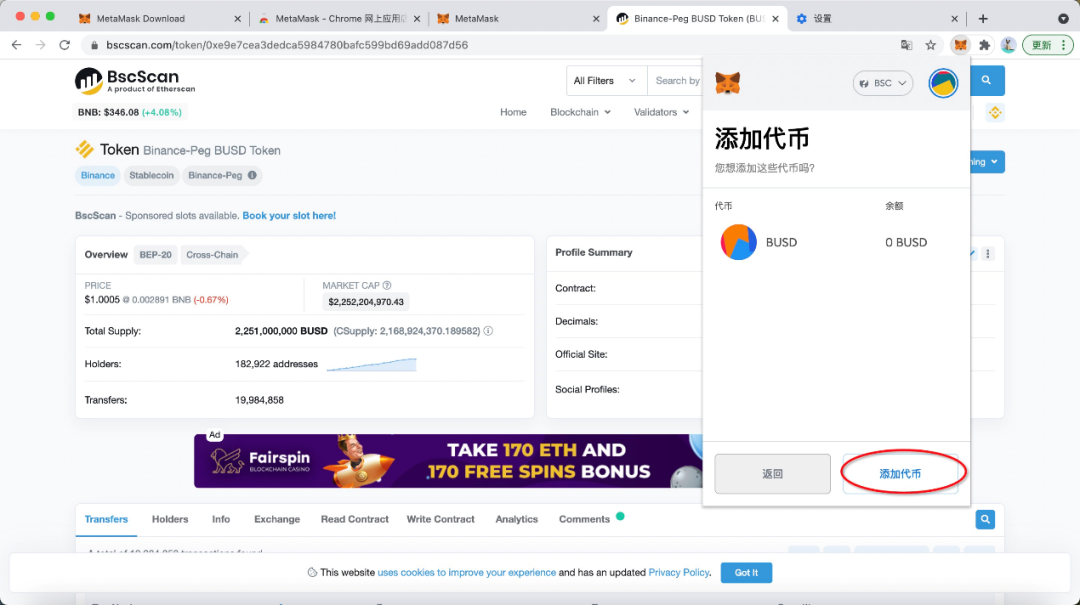Select the BEP-20 label
The image size is (1080, 605).
156,255
